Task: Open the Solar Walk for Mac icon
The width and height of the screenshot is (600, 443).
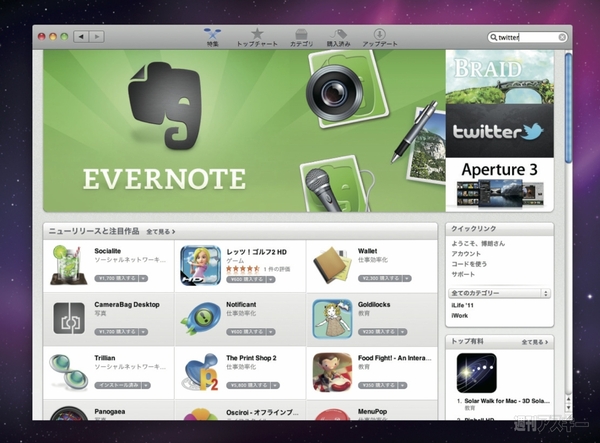Action: pyautogui.click(x=477, y=373)
